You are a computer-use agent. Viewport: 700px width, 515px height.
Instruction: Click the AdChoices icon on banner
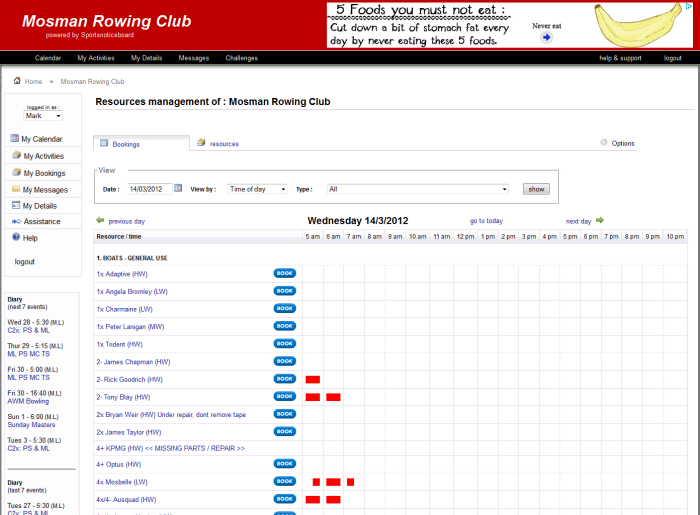coord(689,6)
